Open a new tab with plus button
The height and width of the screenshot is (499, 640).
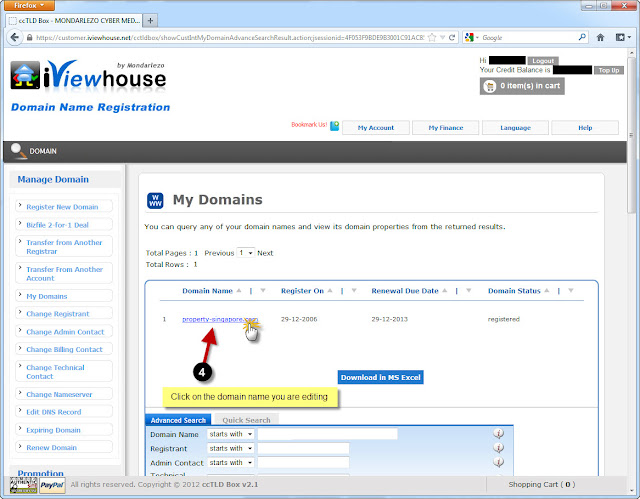tap(150, 20)
